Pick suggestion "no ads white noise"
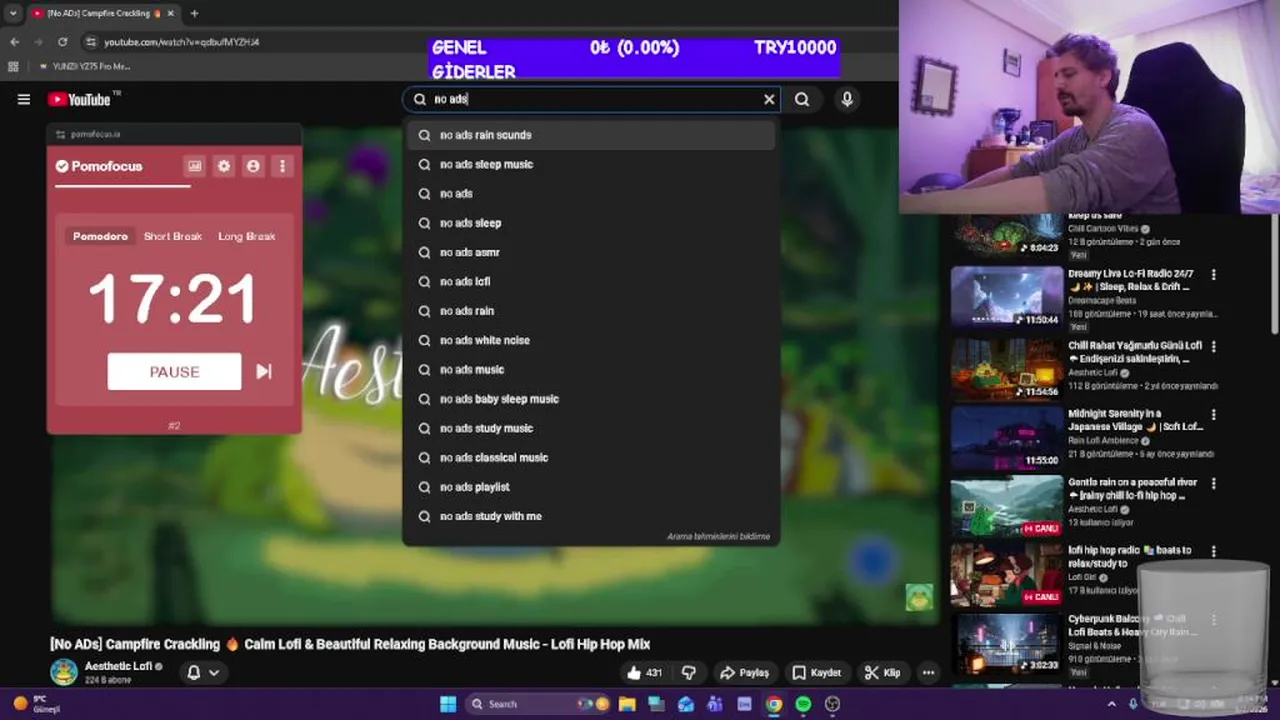The image size is (1280, 720). point(590,340)
